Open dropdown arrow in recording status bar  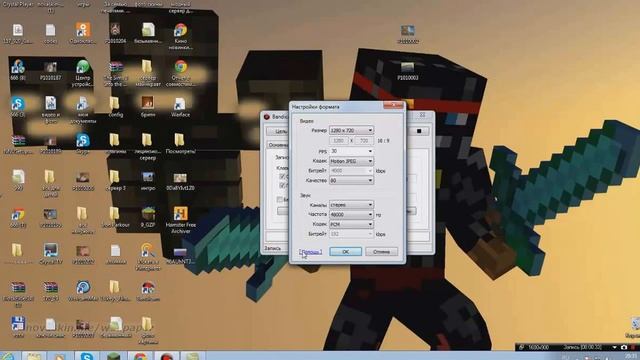(x=614, y=347)
